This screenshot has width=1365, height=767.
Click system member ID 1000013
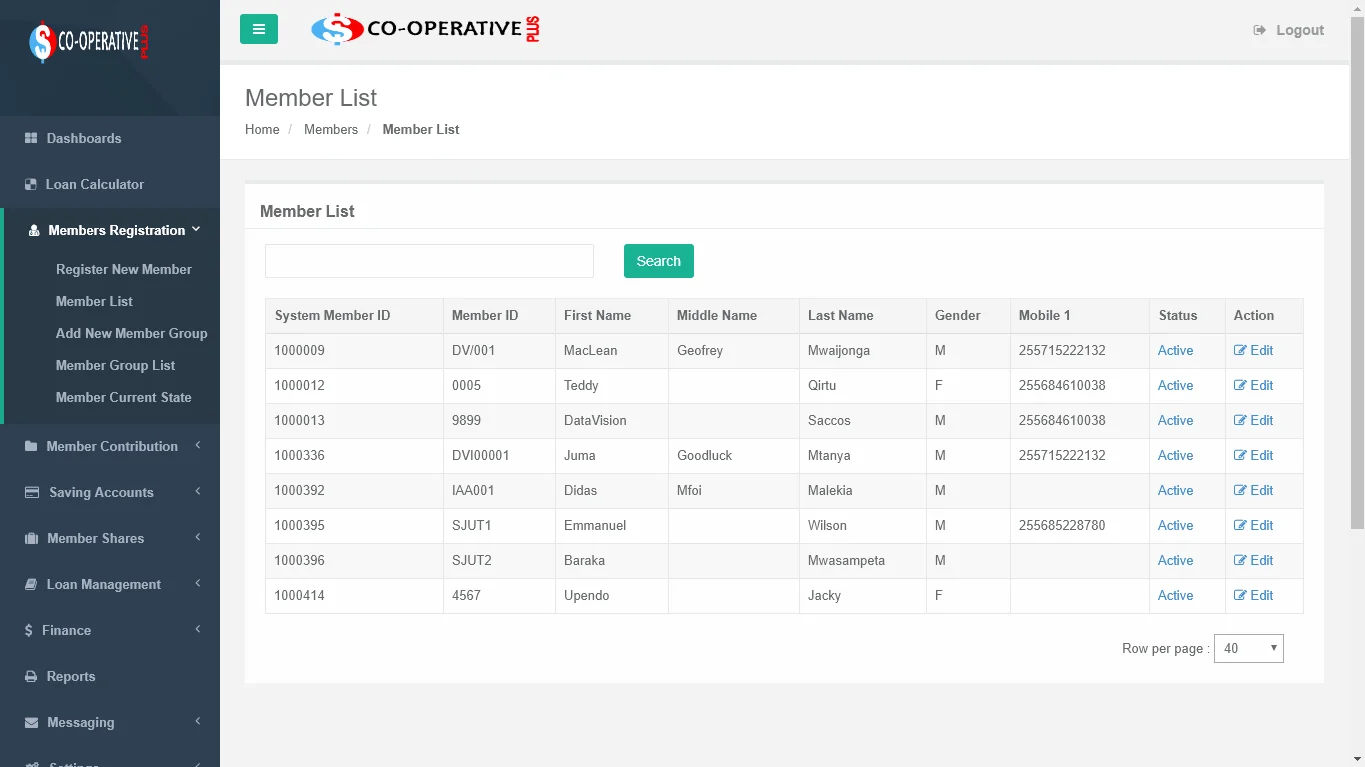click(299, 420)
